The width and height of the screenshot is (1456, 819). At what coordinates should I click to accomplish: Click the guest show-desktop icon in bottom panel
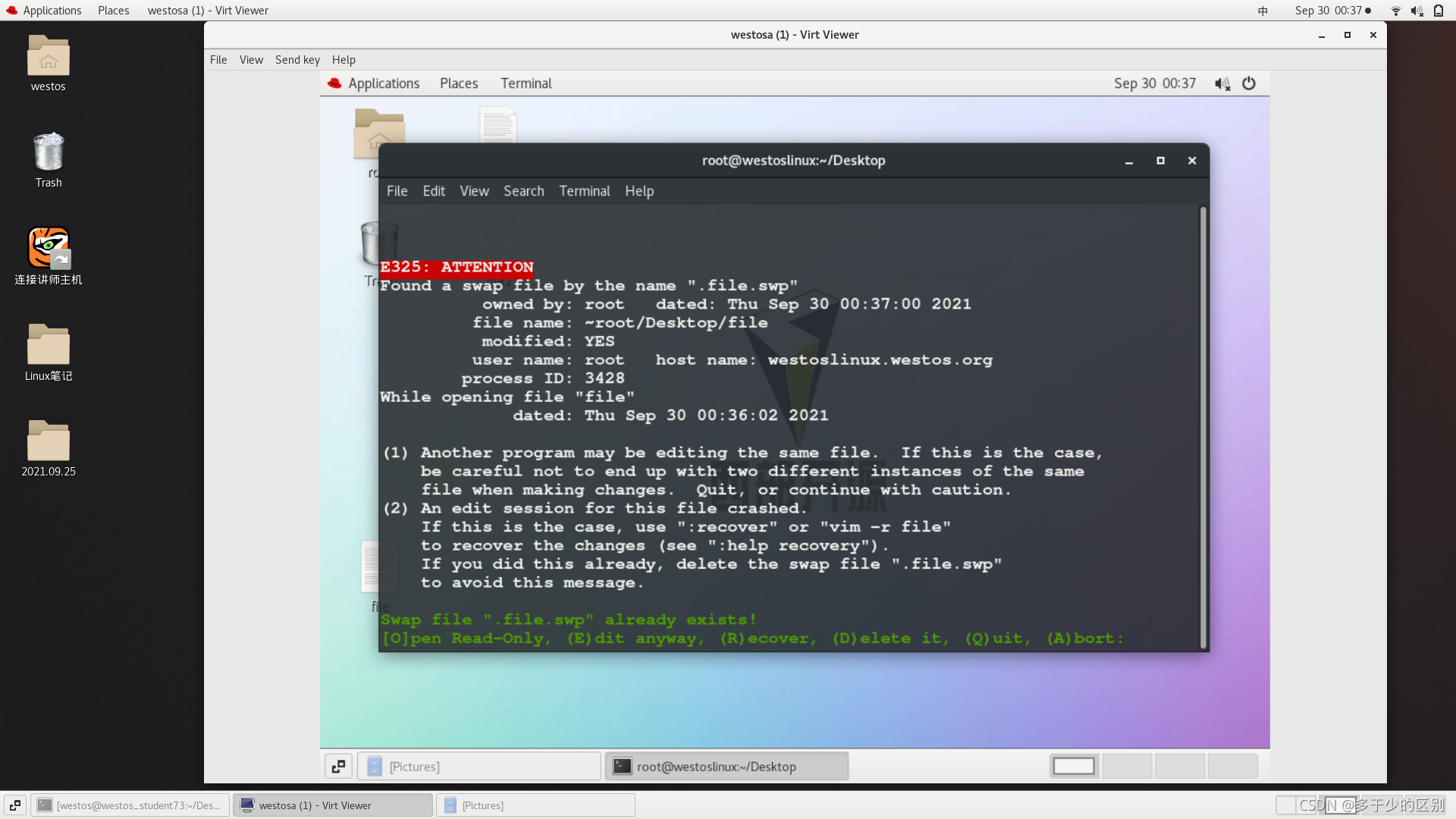pyautogui.click(x=338, y=767)
